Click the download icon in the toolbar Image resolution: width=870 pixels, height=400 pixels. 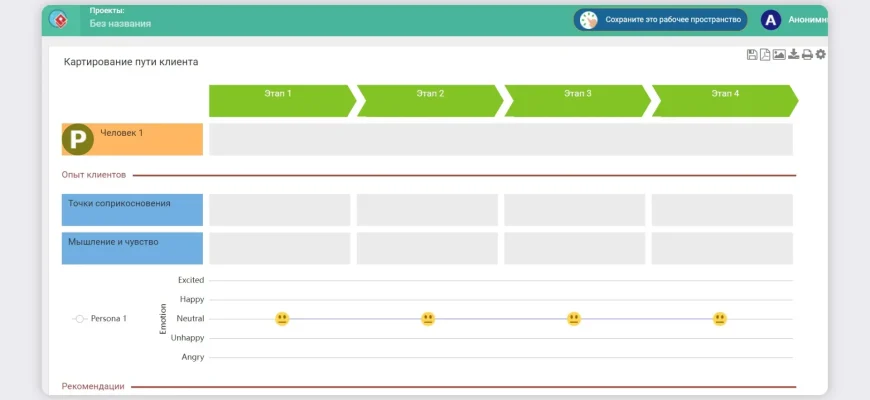pyautogui.click(x=793, y=55)
